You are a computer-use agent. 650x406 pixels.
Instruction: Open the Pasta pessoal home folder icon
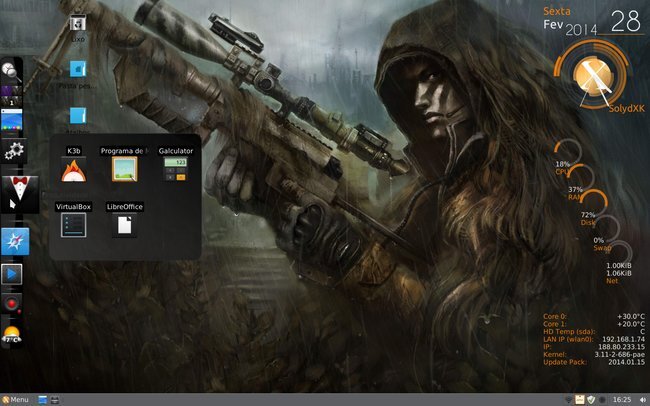click(78, 69)
